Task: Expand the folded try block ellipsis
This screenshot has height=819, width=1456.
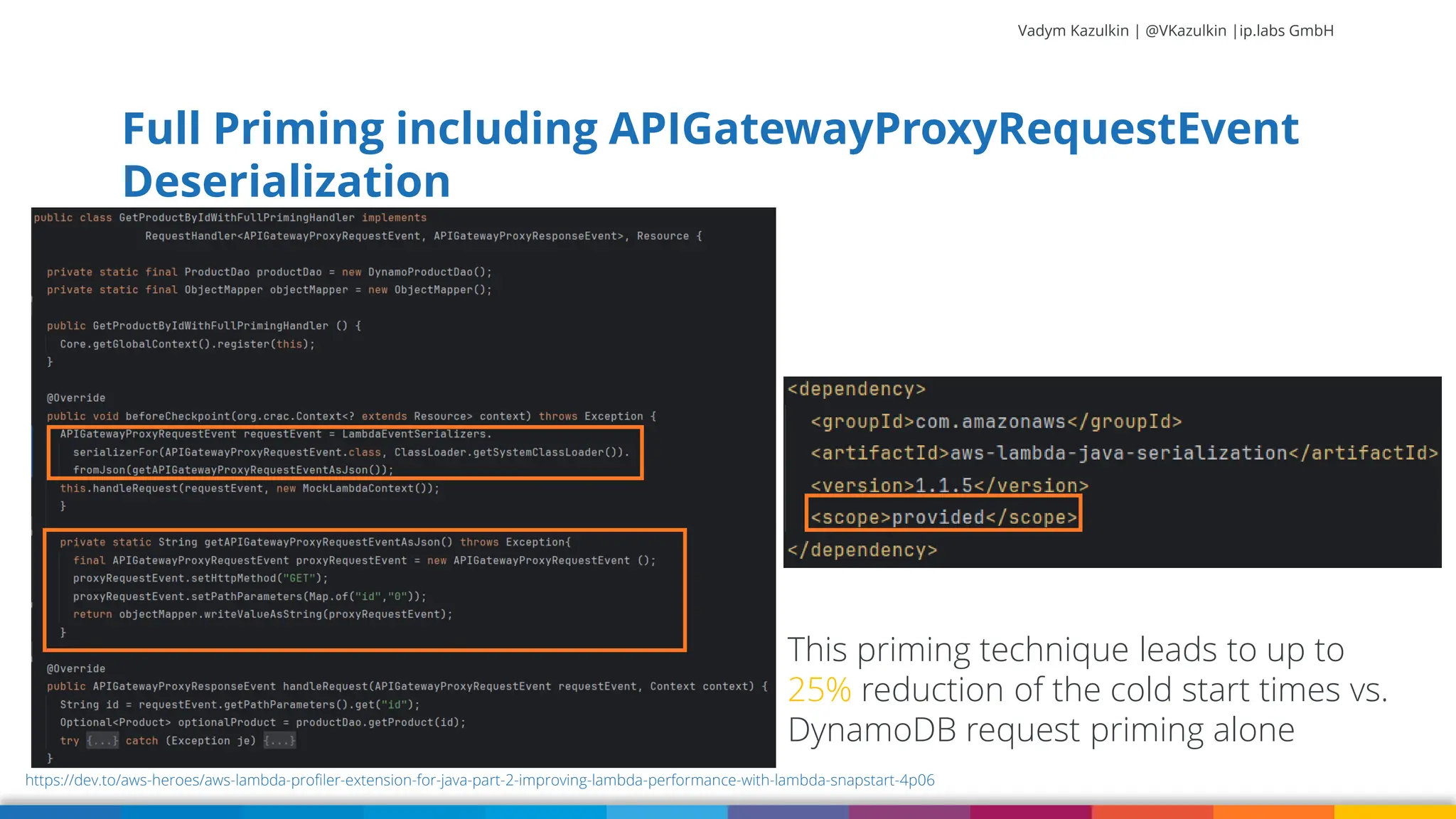Action: [102, 741]
